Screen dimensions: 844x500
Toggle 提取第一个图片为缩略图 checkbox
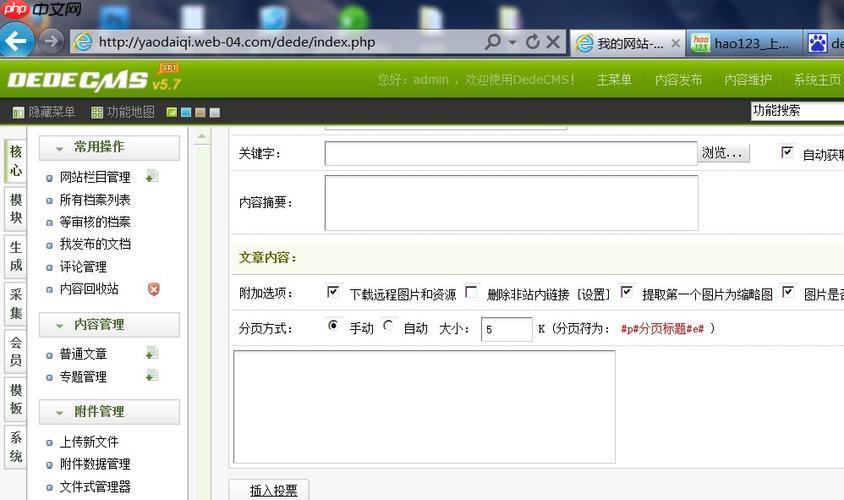tap(626, 292)
